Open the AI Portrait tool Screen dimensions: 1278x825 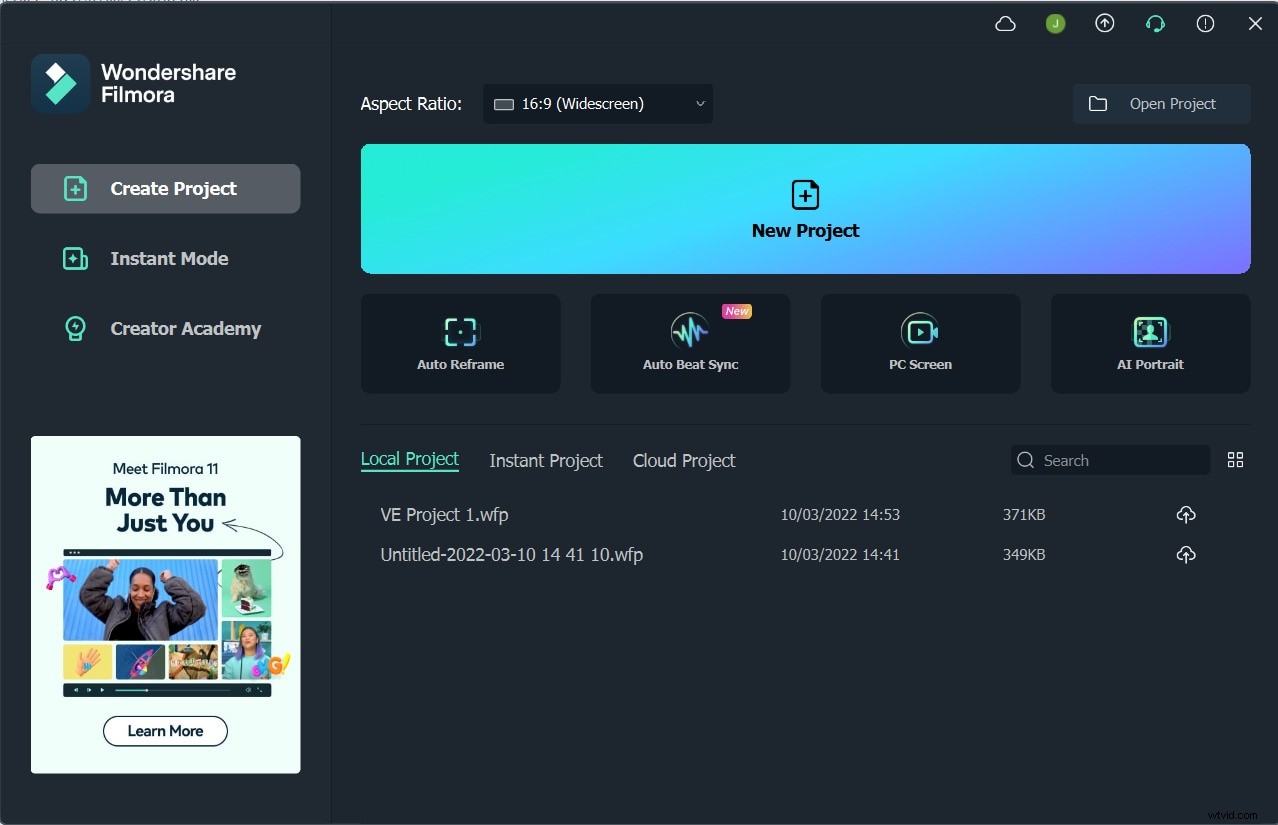click(x=1151, y=344)
